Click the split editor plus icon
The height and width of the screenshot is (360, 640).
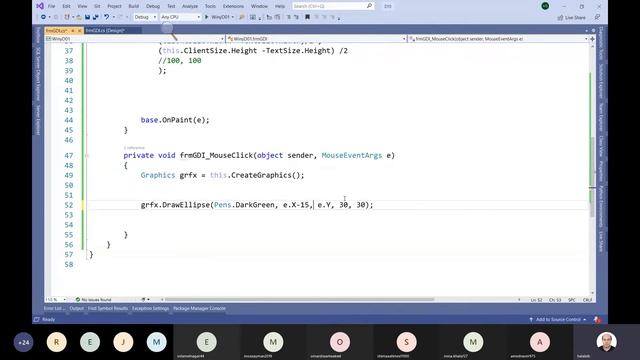[x=592, y=39]
